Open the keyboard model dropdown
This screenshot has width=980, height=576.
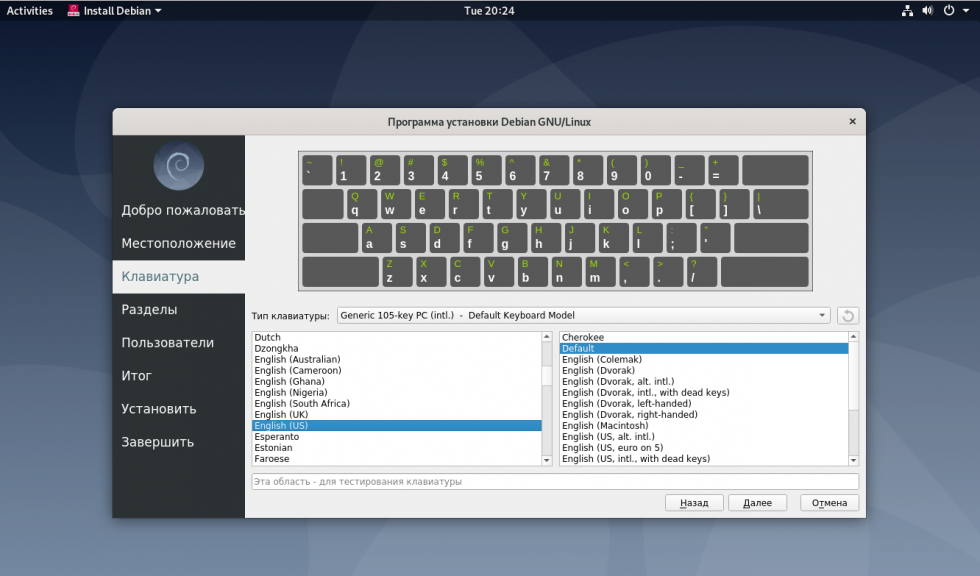point(583,316)
